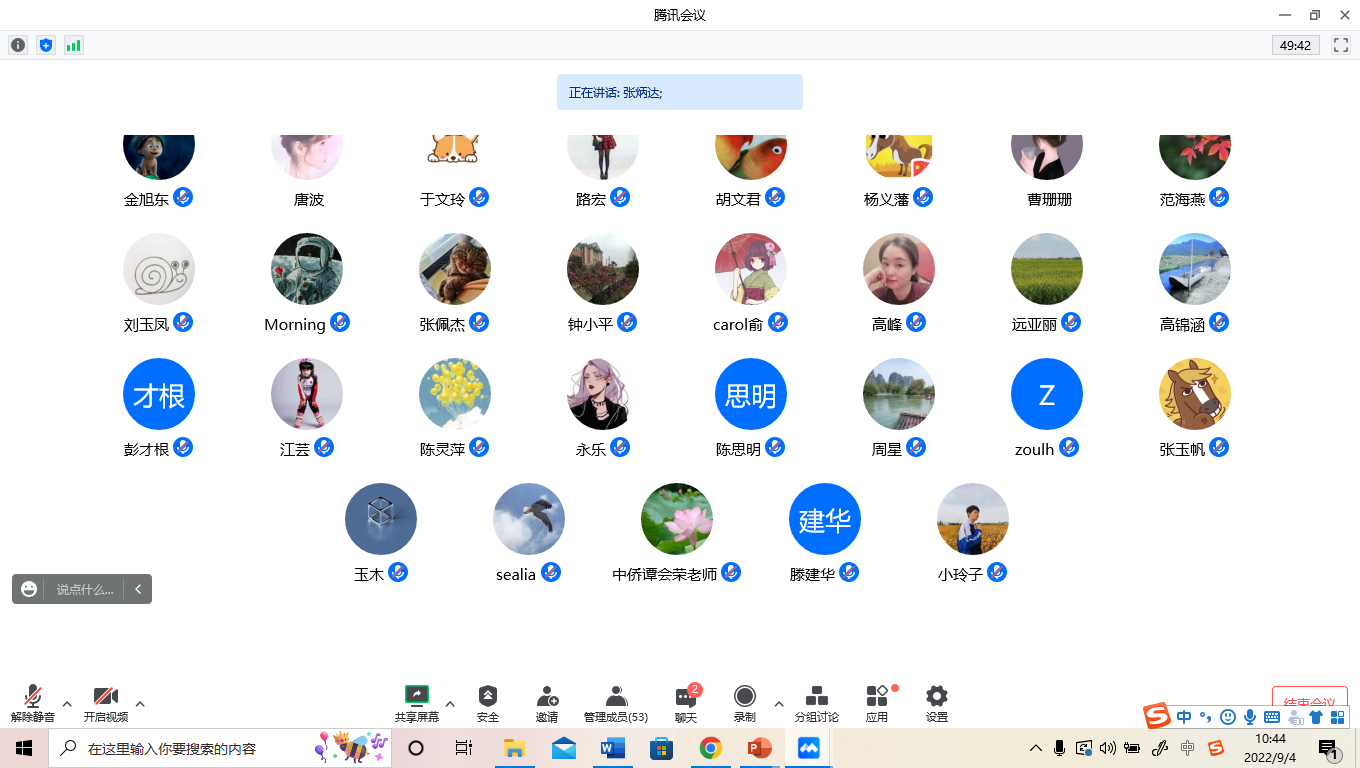Screen dimensions: 1360x768
Task: Open meeting Settings (设置)
Action: 936,703
